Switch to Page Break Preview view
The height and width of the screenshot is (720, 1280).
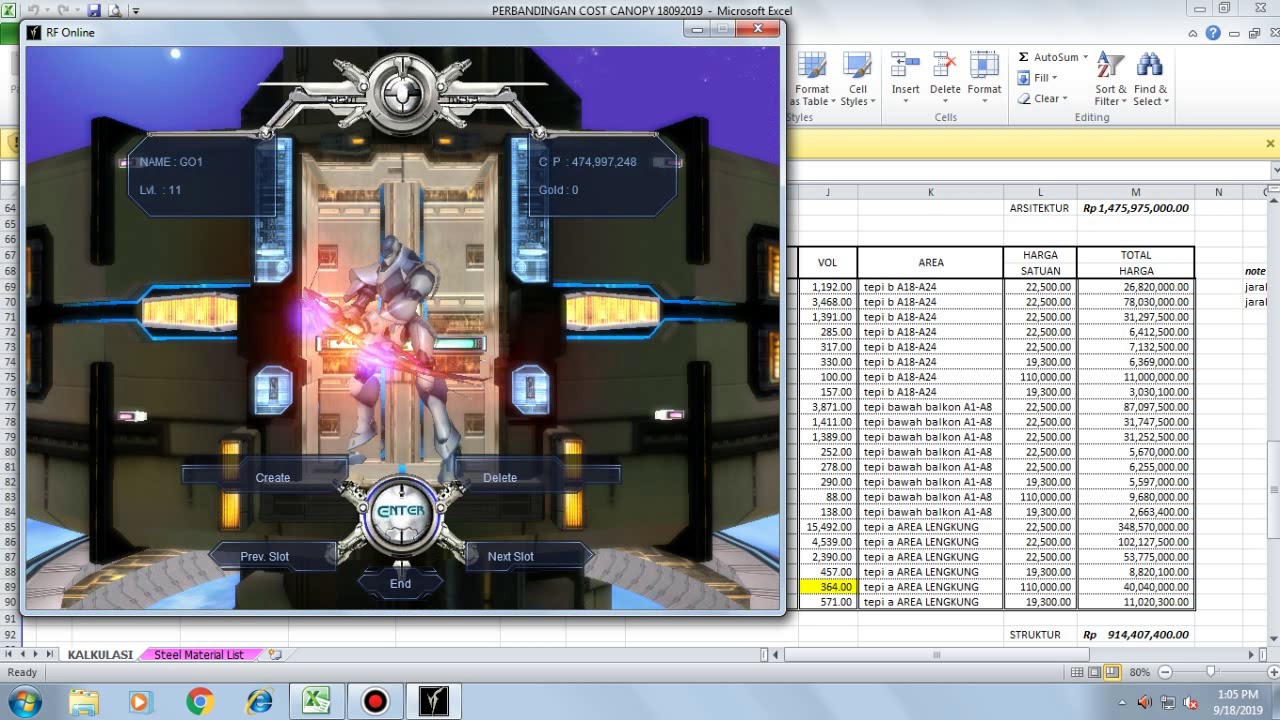(1112, 673)
